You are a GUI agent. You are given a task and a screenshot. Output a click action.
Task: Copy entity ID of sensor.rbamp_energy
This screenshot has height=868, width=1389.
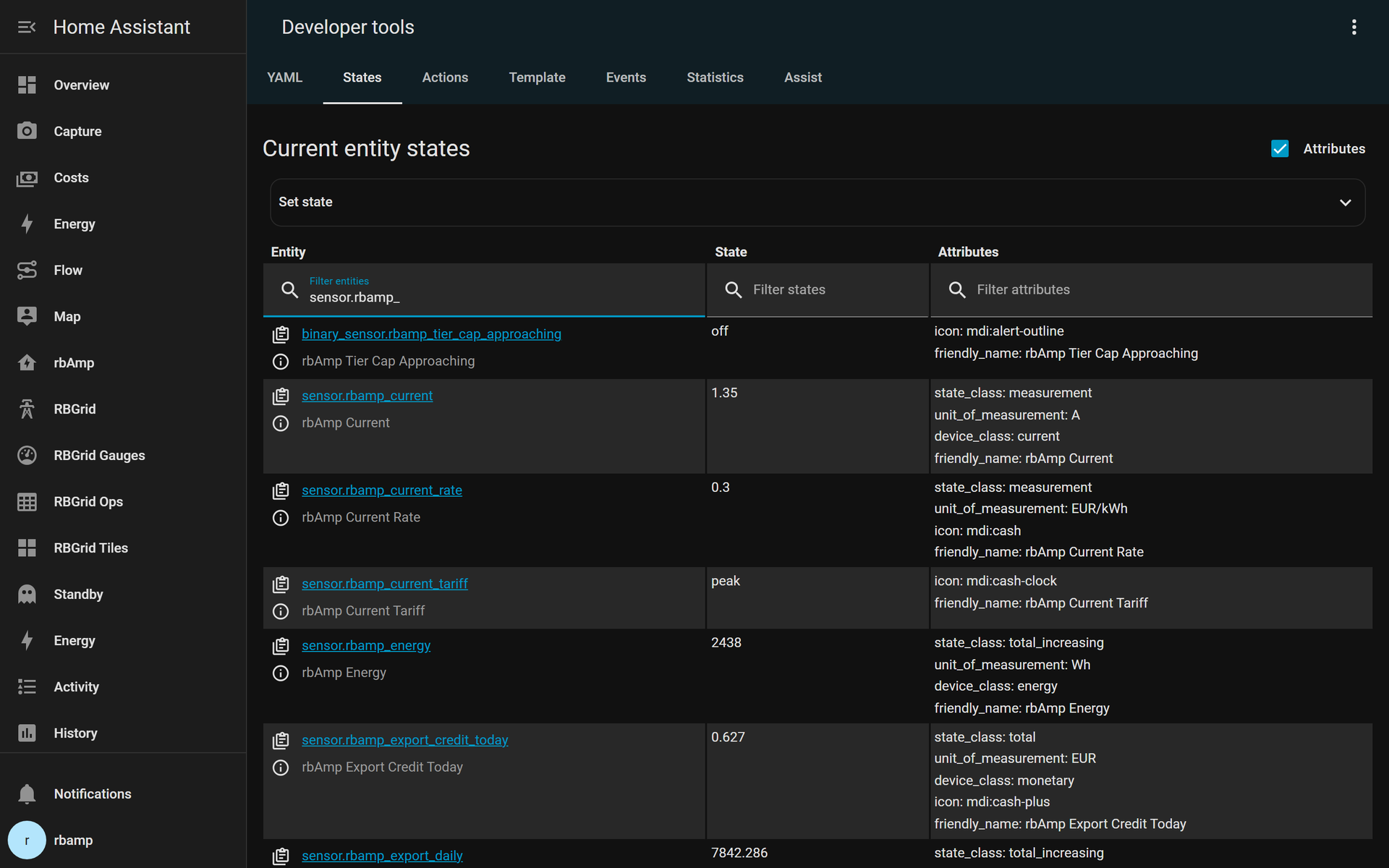click(x=281, y=646)
